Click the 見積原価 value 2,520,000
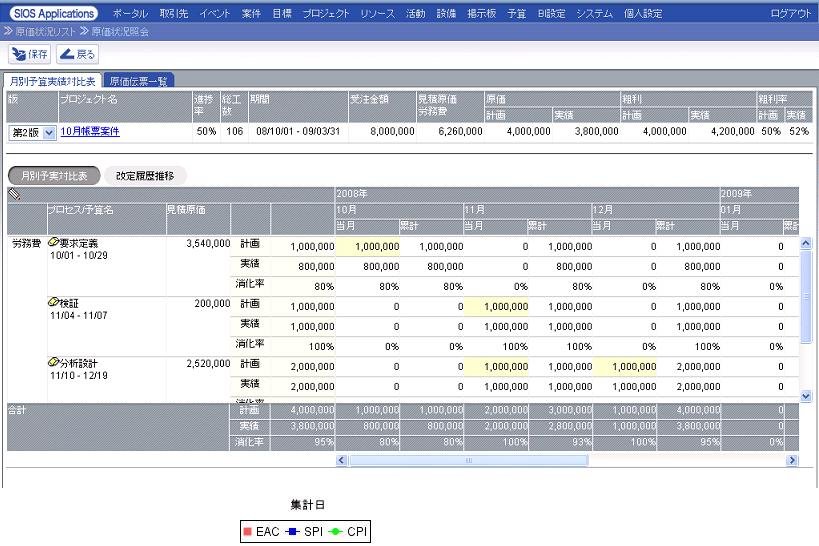The height and width of the screenshot is (546, 819). 208,364
